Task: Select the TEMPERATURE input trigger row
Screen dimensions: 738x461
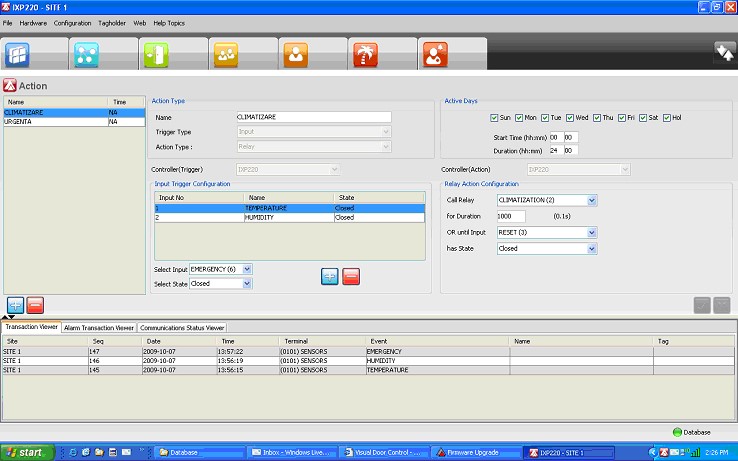Action: pos(289,208)
